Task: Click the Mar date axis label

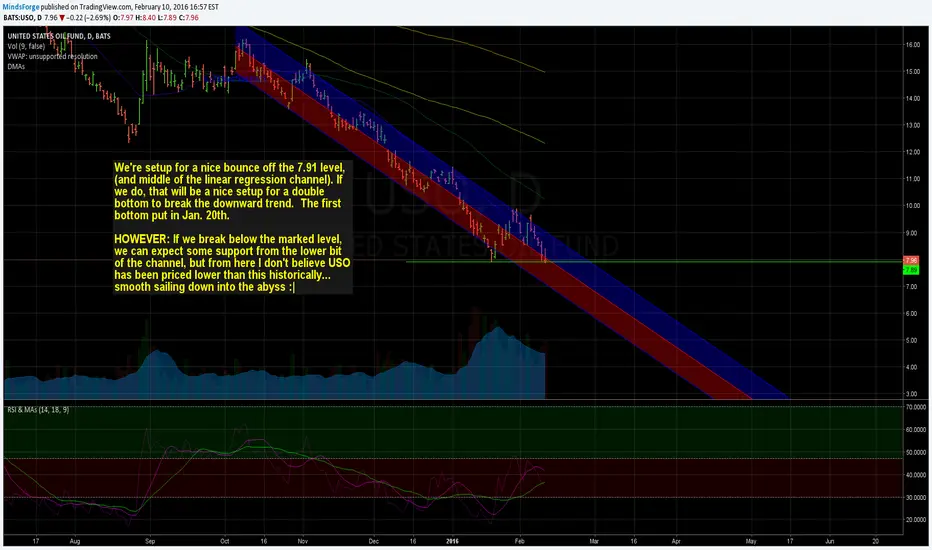Action: click(x=593, y=542)
